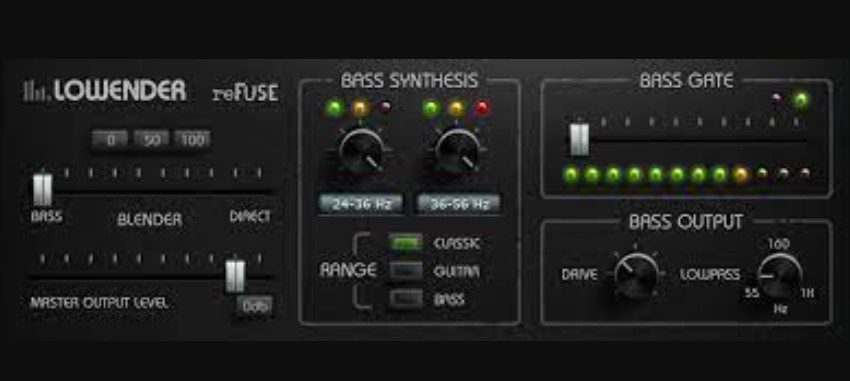
Task: Click the DRIVE label
Action: (579, 275)
